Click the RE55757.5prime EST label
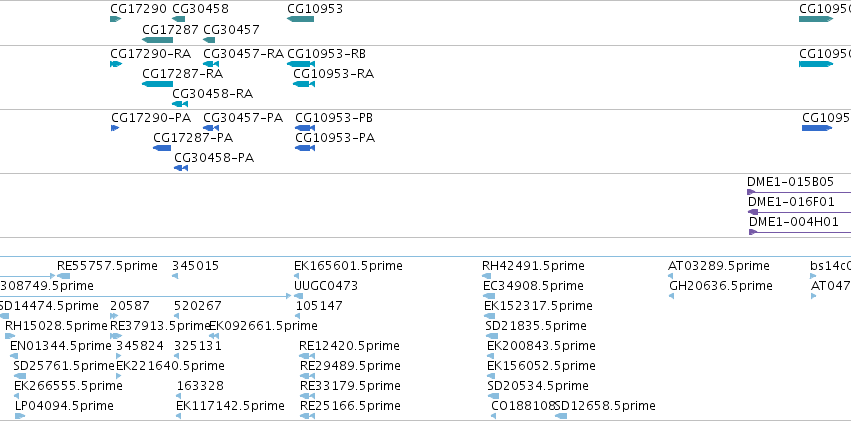Image resolution: width=851 pixels, height=421 pixels. click(x=107, y=266)
